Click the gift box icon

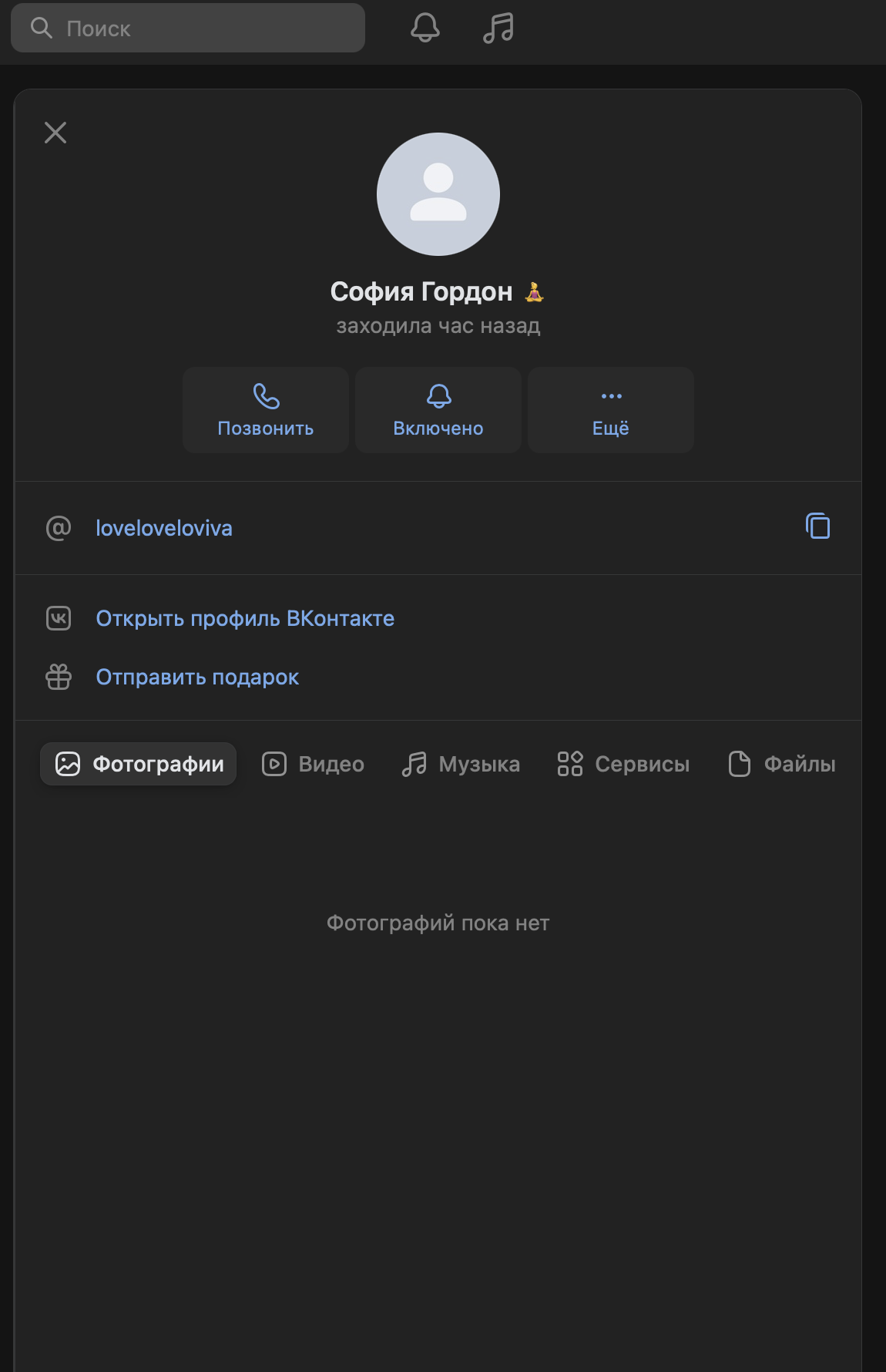pyautogui.click(x=59, y=677)
